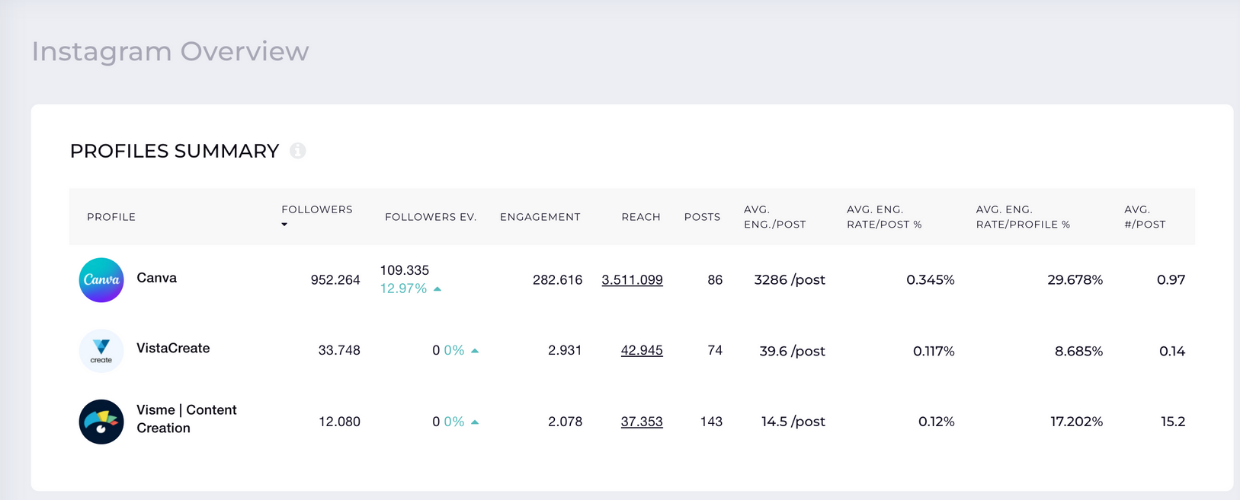Image resolution: width=1240 pixels, height=500 pixels.
Task: Click the Posts column header
Action: click(702, 217)
